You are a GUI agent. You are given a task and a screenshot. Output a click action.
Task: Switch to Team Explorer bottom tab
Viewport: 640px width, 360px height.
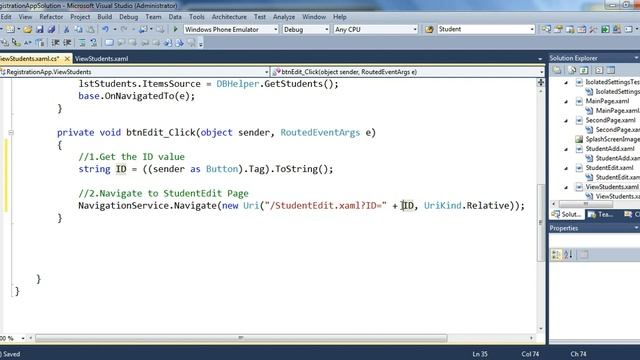[600, 214]
